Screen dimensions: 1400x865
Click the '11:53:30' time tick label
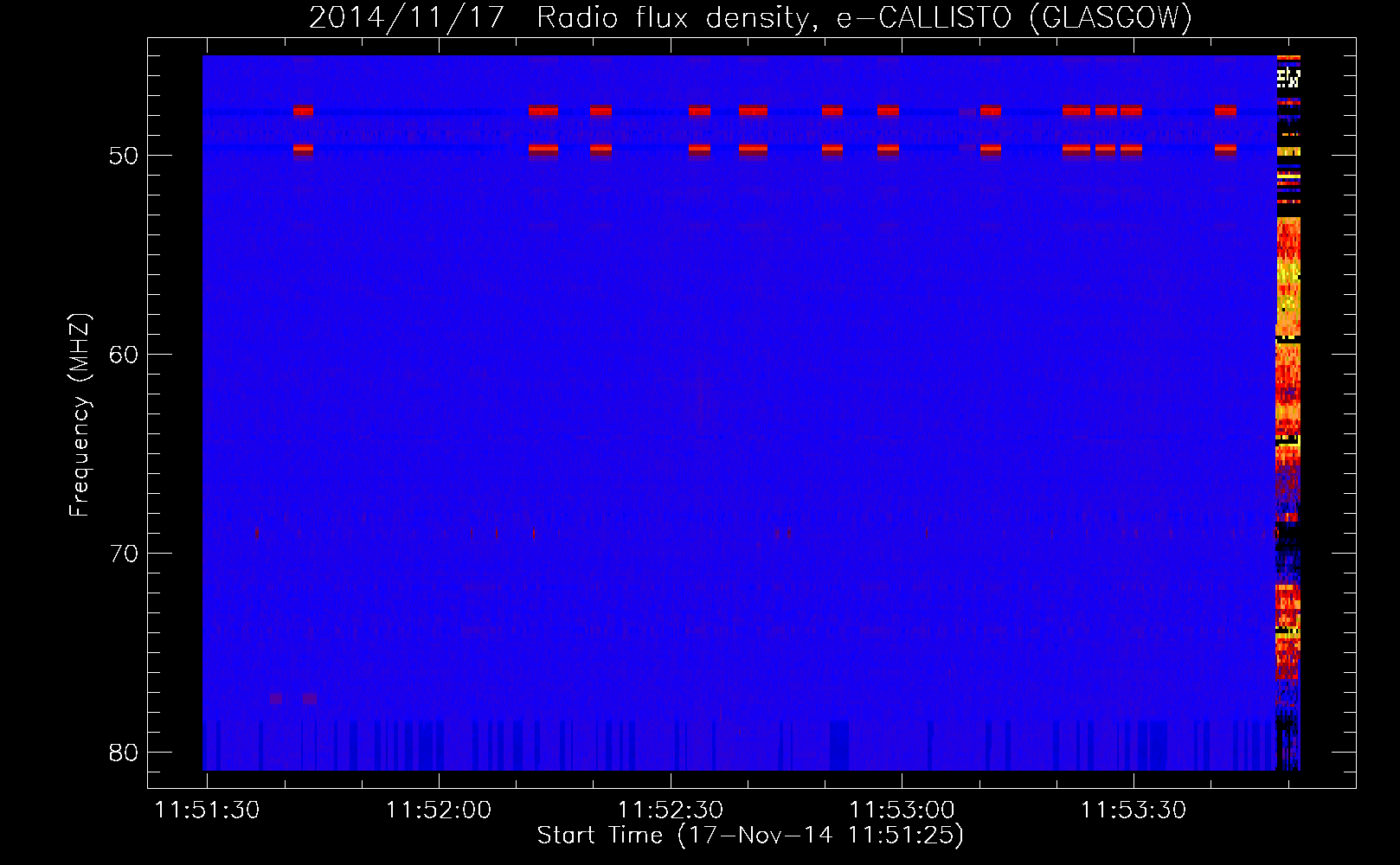pyautogui.click(x=1133, y=811)
